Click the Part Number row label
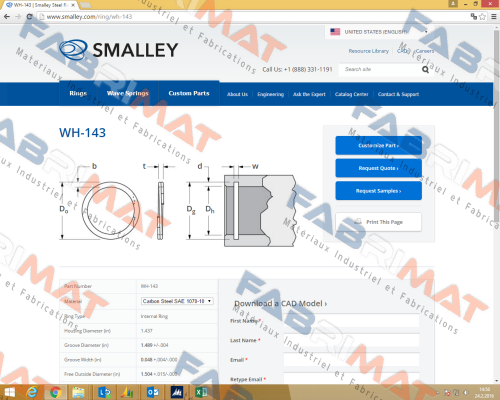500x400 pixels. click(x=78, y=286)
